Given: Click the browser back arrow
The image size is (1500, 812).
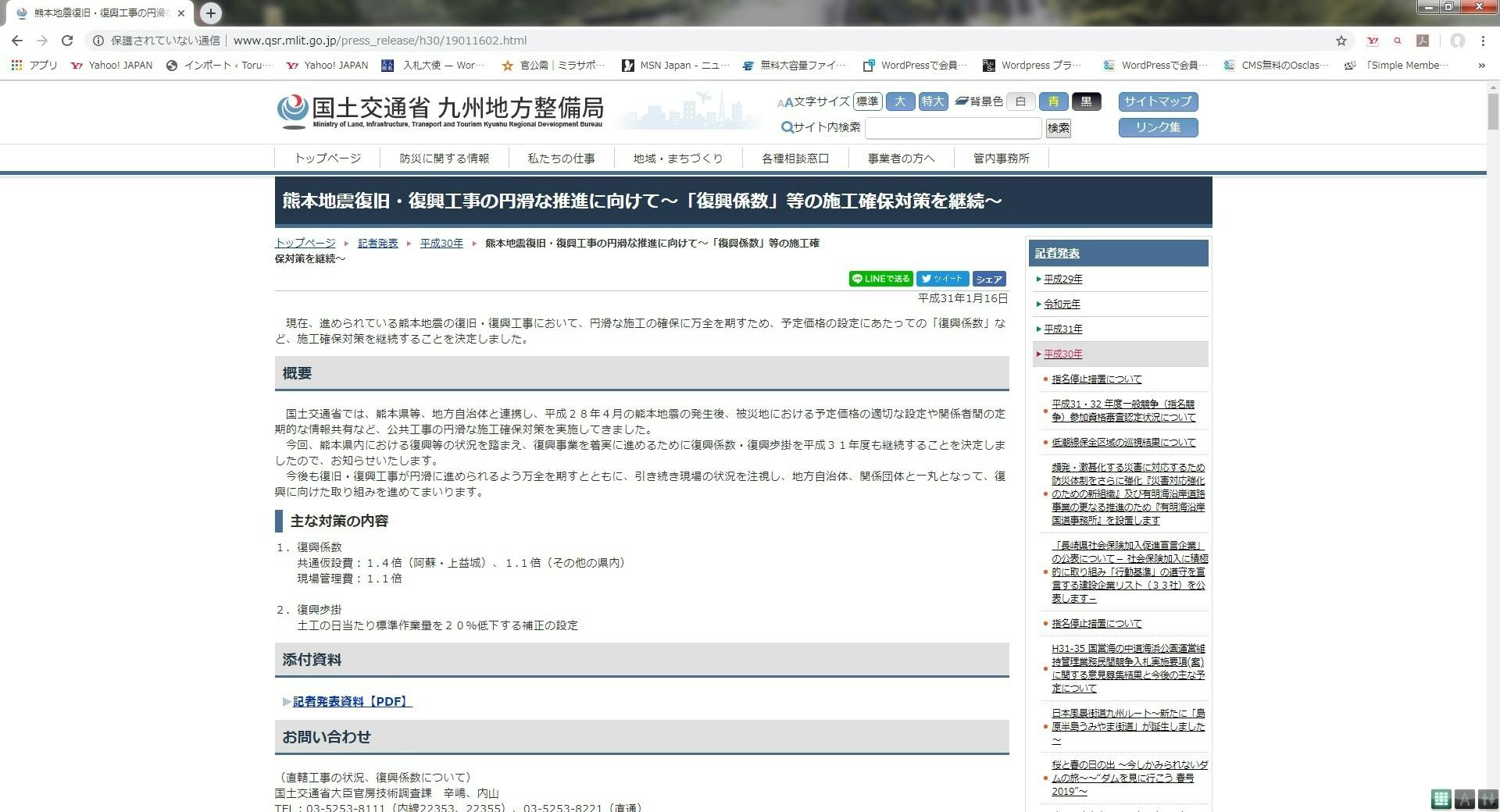Looking at the screenshot, I should pos(17,41).
